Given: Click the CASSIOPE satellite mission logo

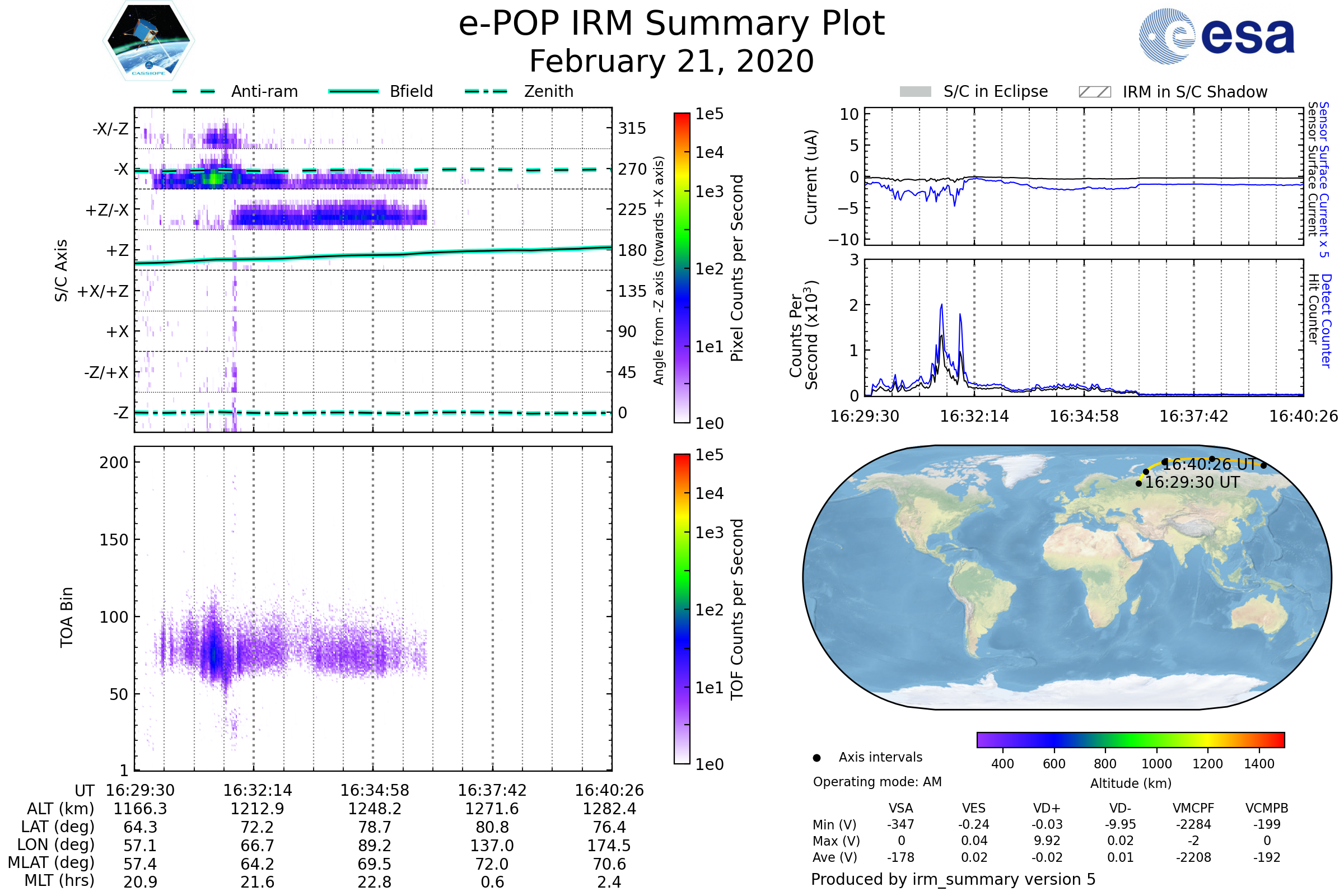Looking at the screenshot, I should tap(148, 41).
